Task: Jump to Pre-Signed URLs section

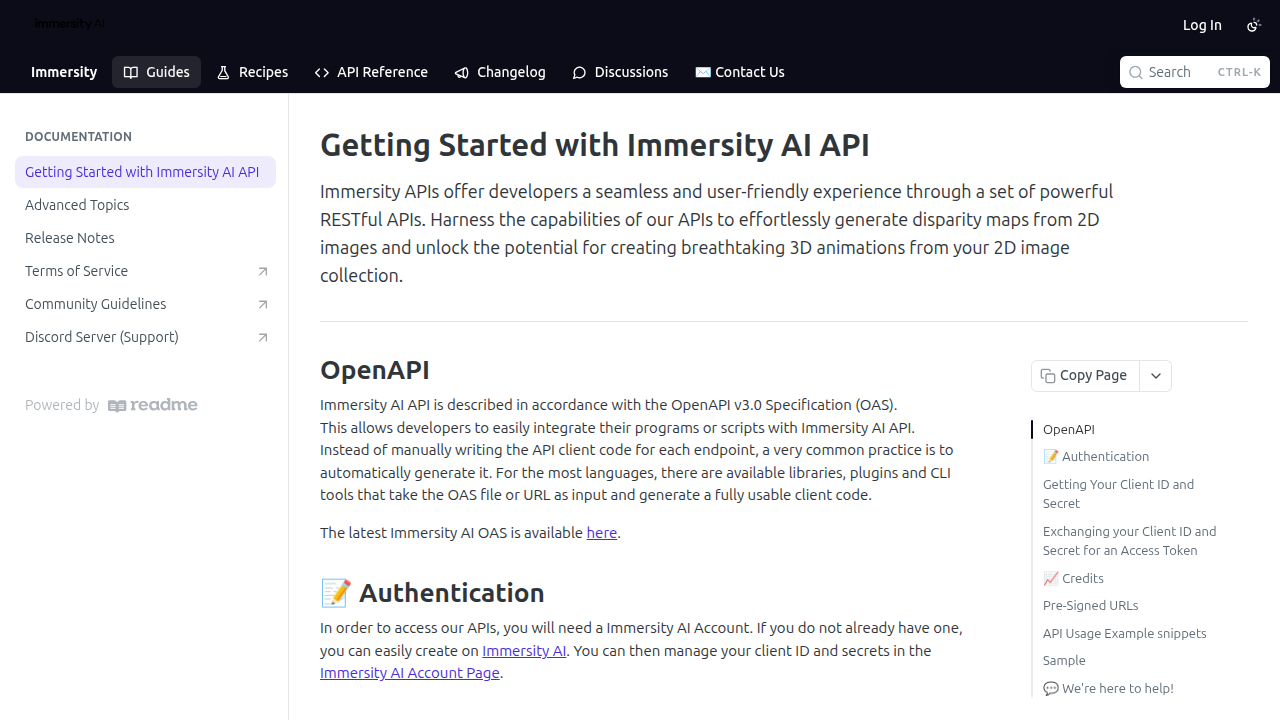Action: pos(1091,605)
